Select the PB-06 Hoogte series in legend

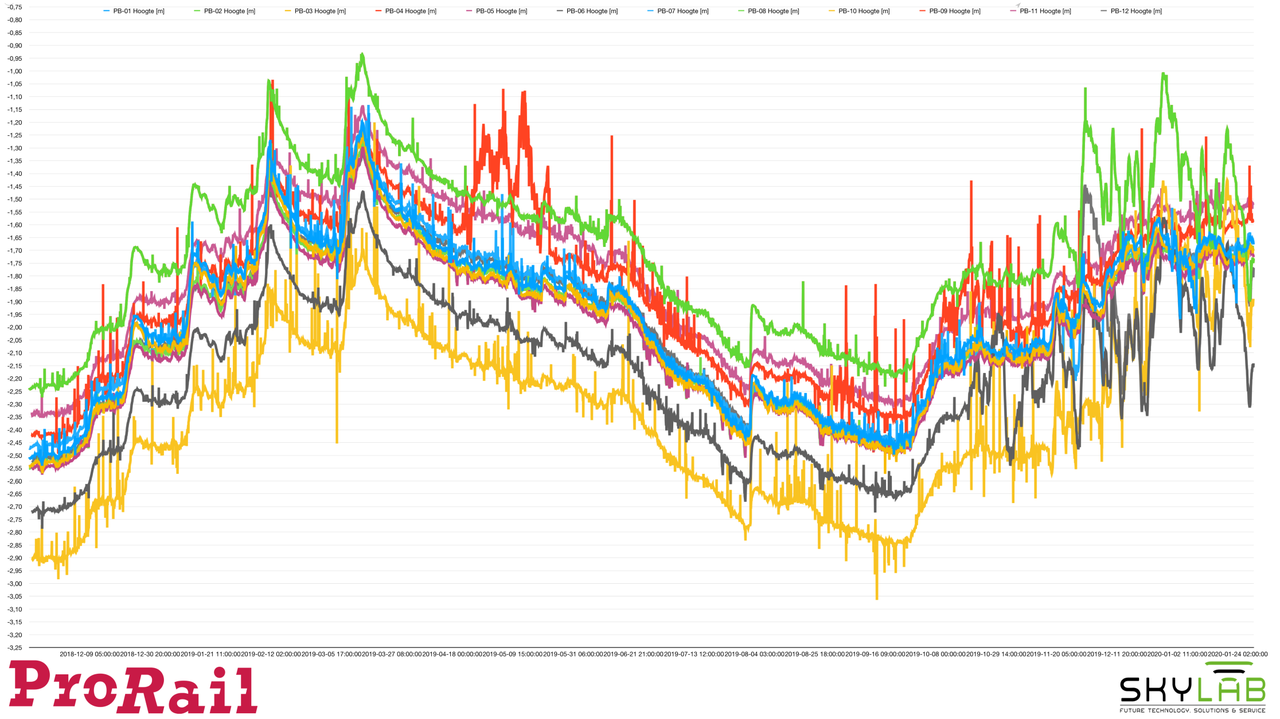[x=587, y=11]
